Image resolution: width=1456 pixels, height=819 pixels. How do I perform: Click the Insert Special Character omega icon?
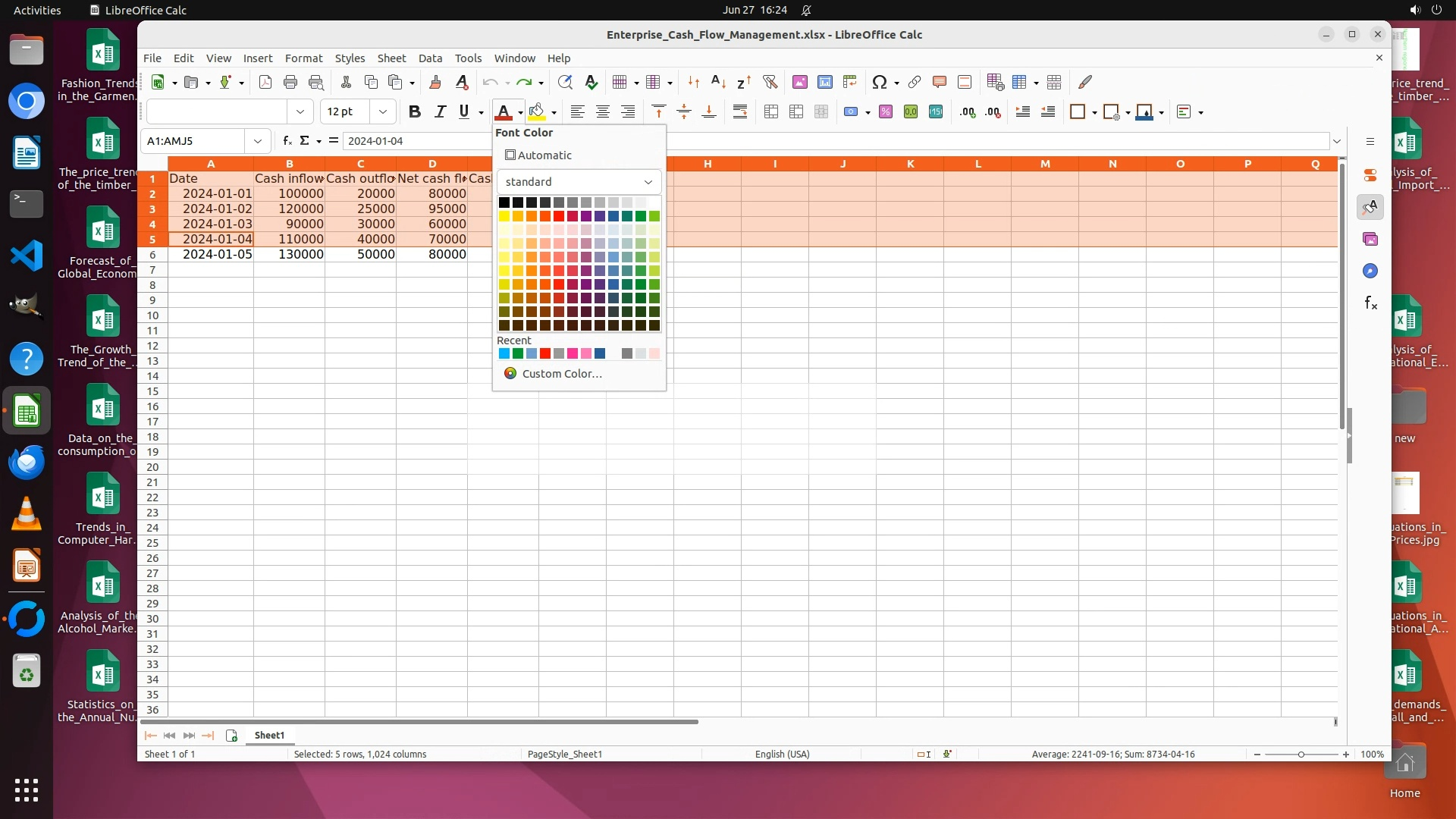tap(879, 82)
